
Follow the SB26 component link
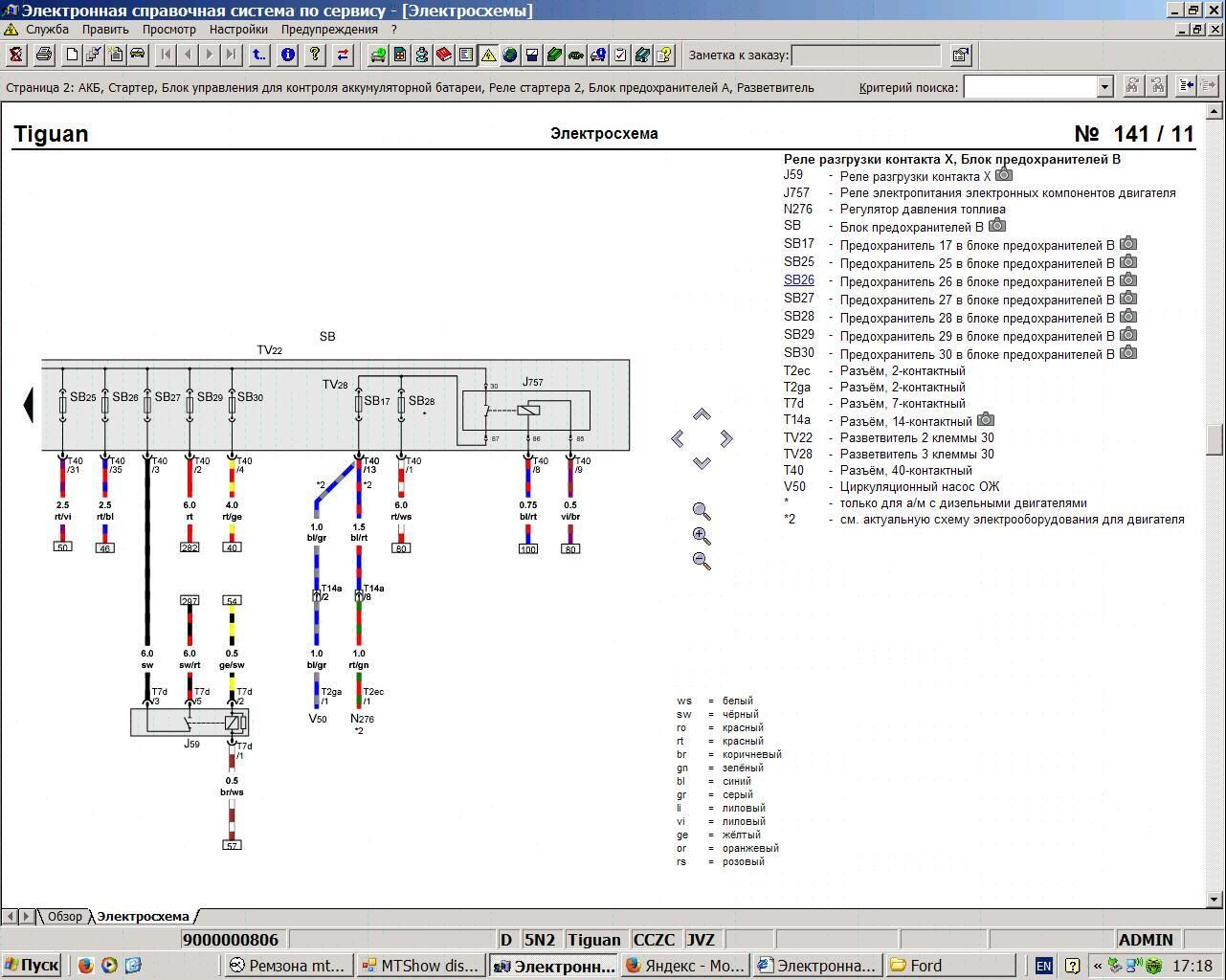click(799, 279)
